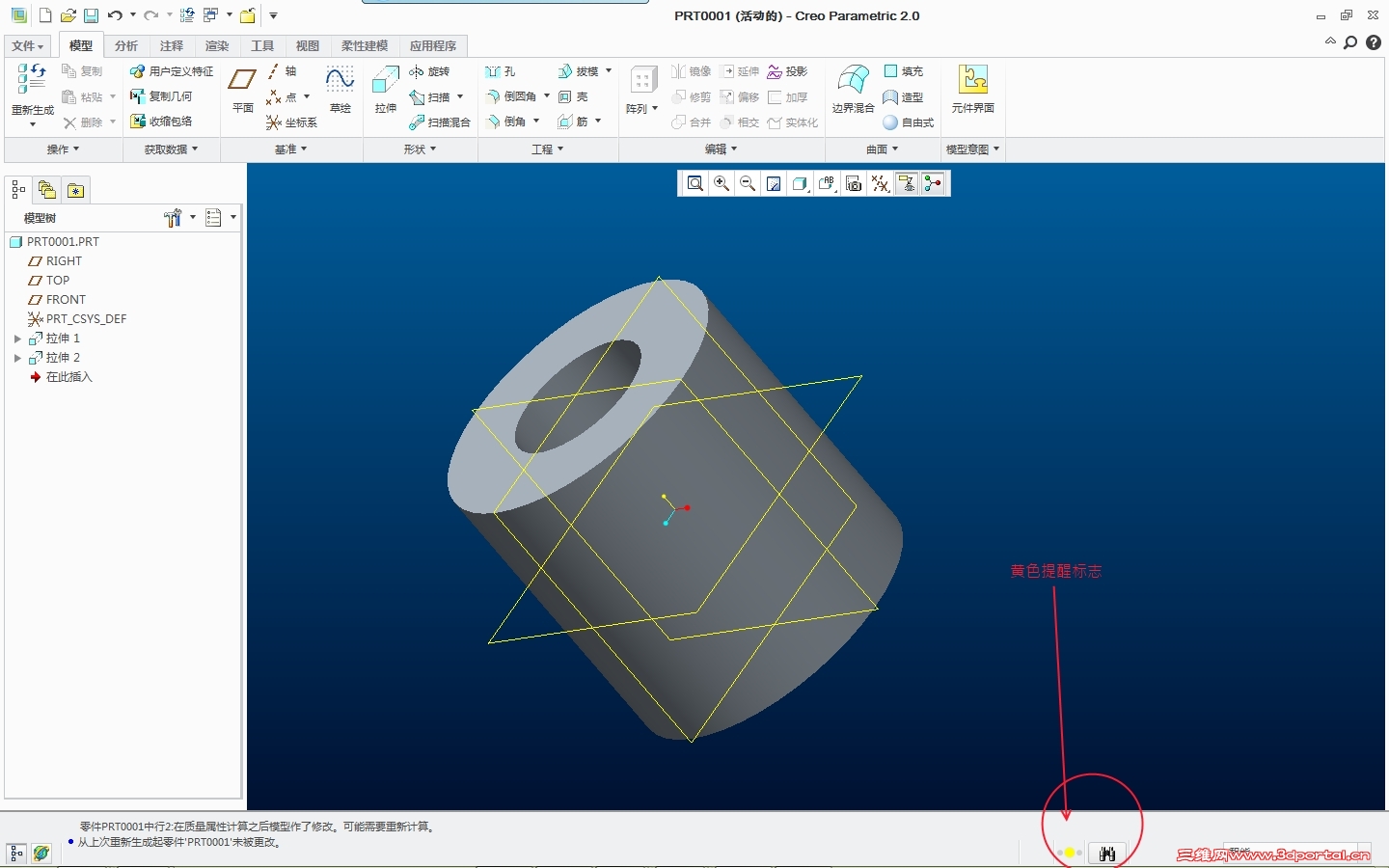The image size is (1389, 868).
Task: Select the 拉伸 extrude tool
Action: (x=386, y=90)
